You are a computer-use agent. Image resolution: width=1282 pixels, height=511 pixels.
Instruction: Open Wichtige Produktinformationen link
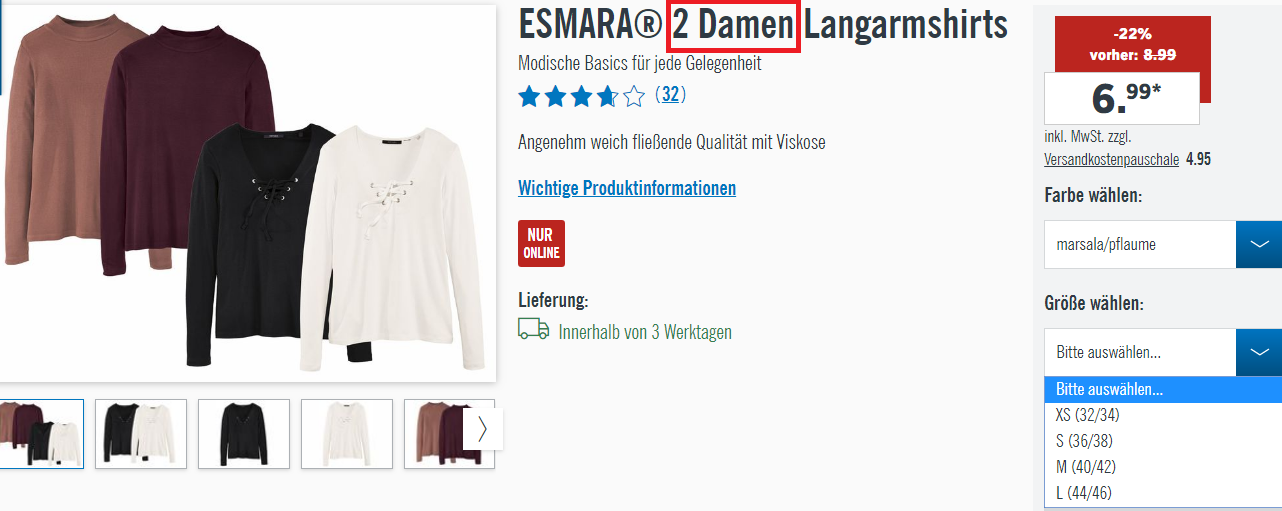(x=627, y=188)
